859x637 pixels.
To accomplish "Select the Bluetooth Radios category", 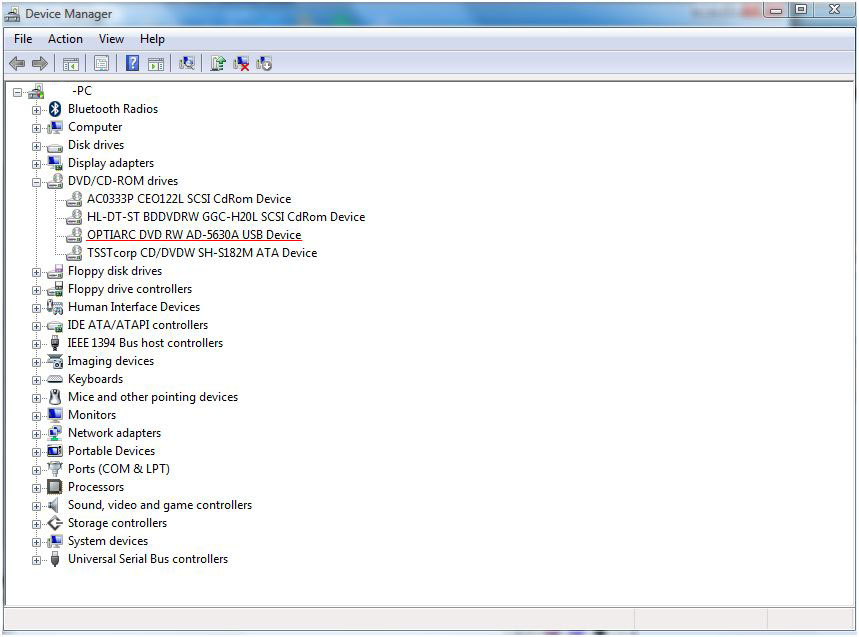I will [113, 109].
